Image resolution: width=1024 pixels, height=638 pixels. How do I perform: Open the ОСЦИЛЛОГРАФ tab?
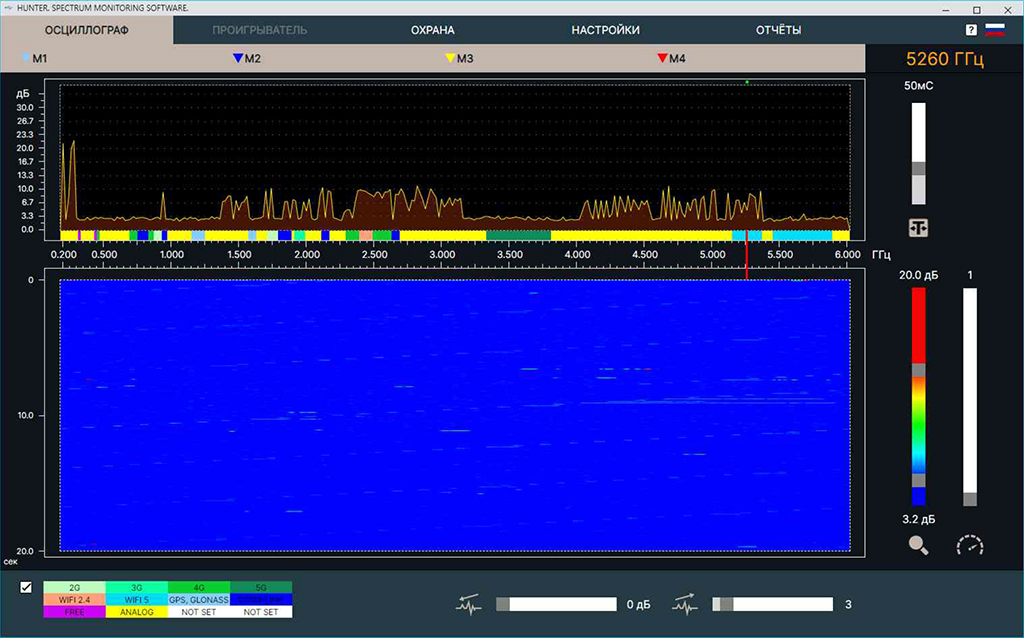pyautogui.click(x=87, y=30)
